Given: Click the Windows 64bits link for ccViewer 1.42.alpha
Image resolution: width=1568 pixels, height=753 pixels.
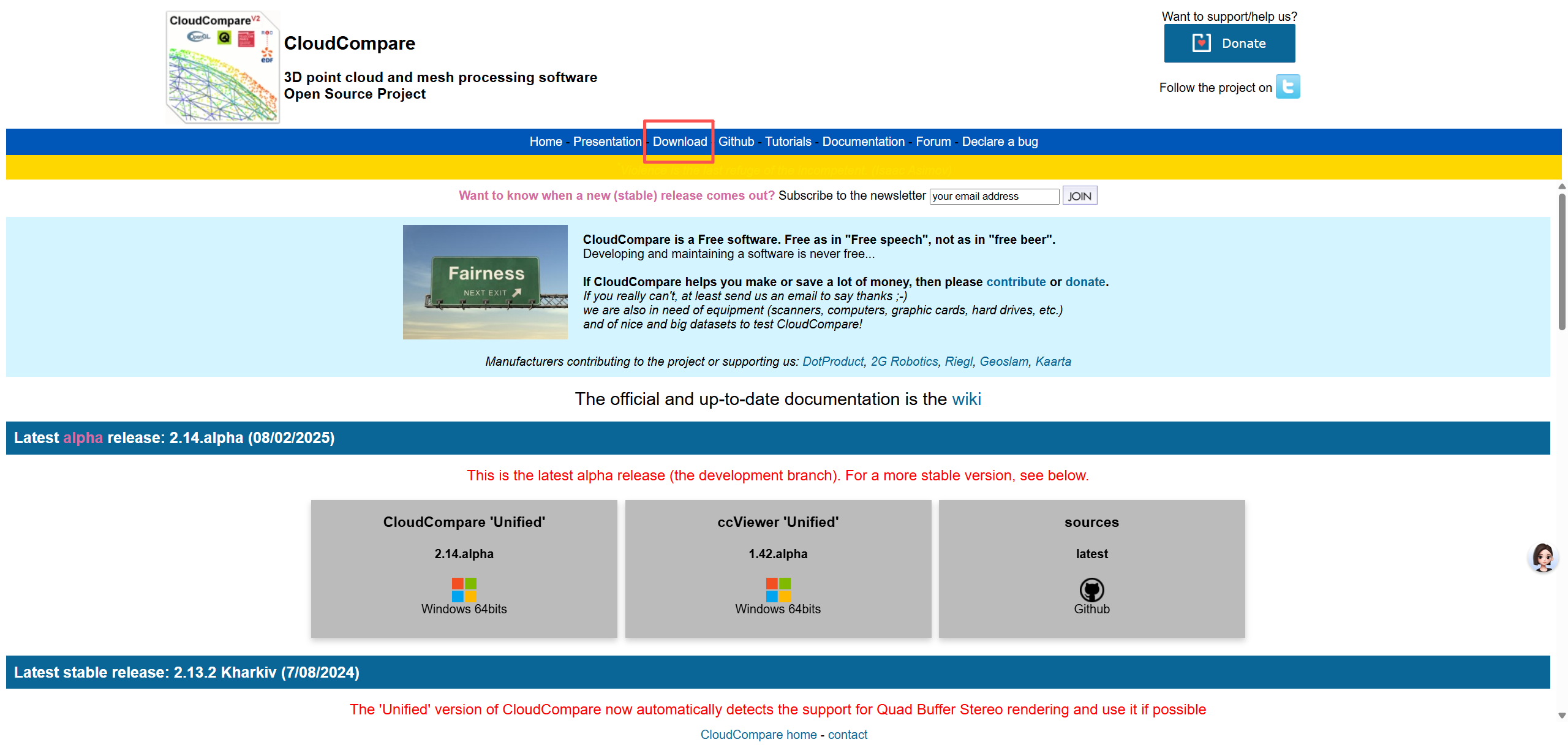Looking at the screenshot, I should [778, 609].
